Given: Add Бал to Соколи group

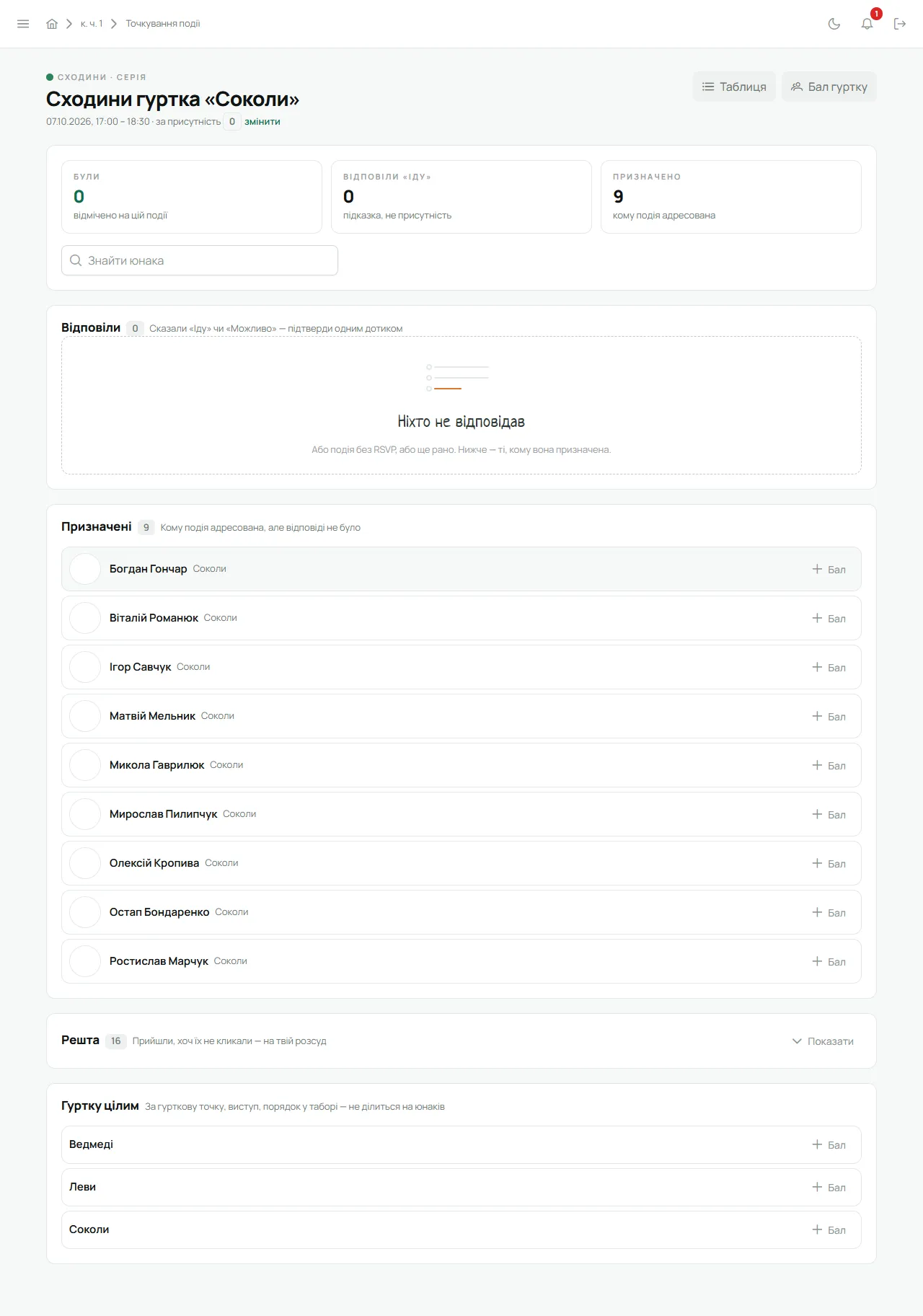Looking at the screenshot, I should (x=829, y=1230).
